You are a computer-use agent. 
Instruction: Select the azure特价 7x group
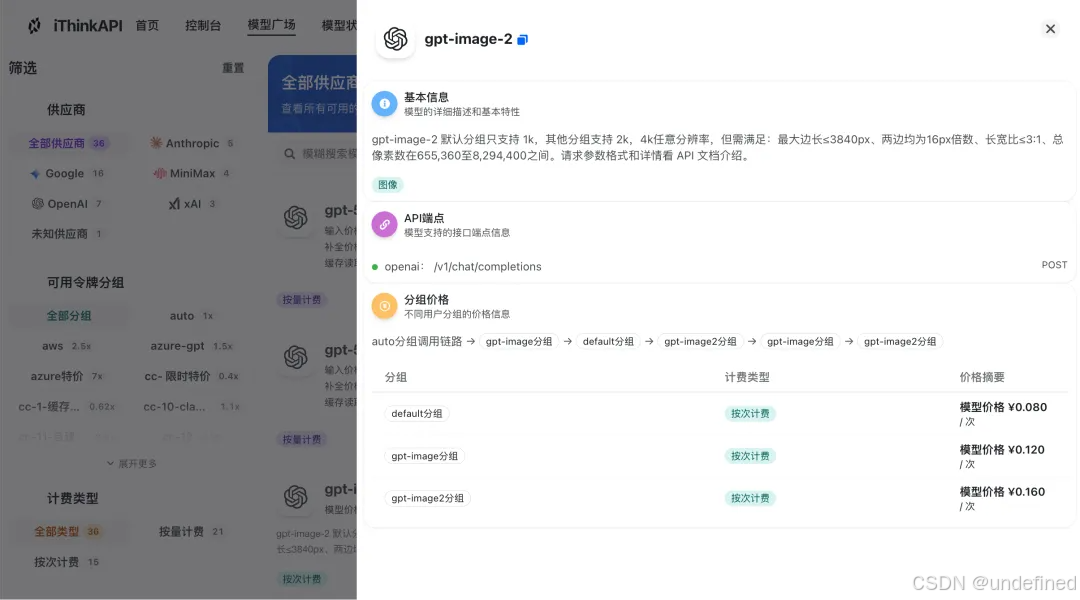click(x=66, y=376)
